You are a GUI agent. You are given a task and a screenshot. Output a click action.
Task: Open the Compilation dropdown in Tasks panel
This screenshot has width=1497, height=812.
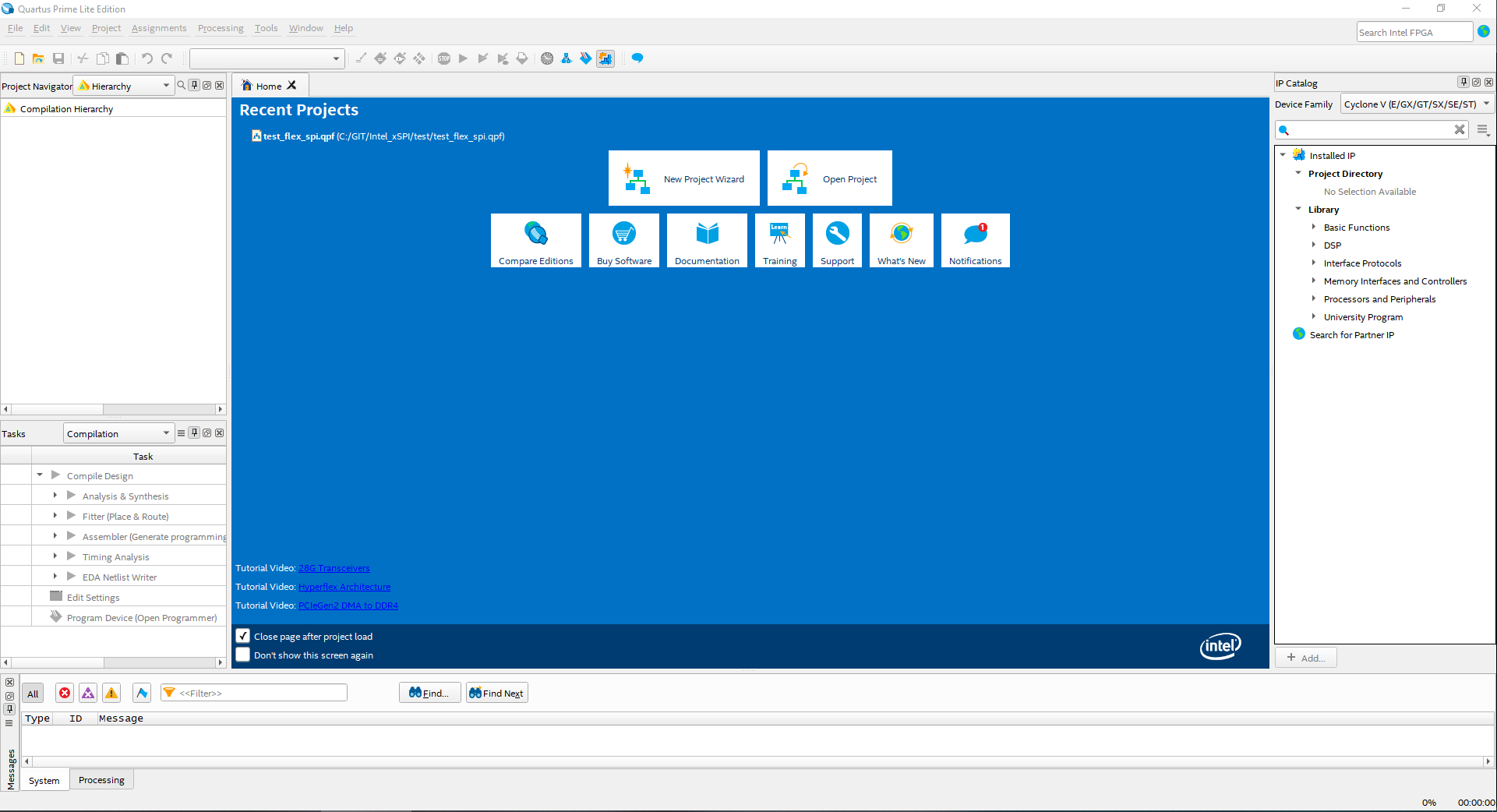pos(118,433)
